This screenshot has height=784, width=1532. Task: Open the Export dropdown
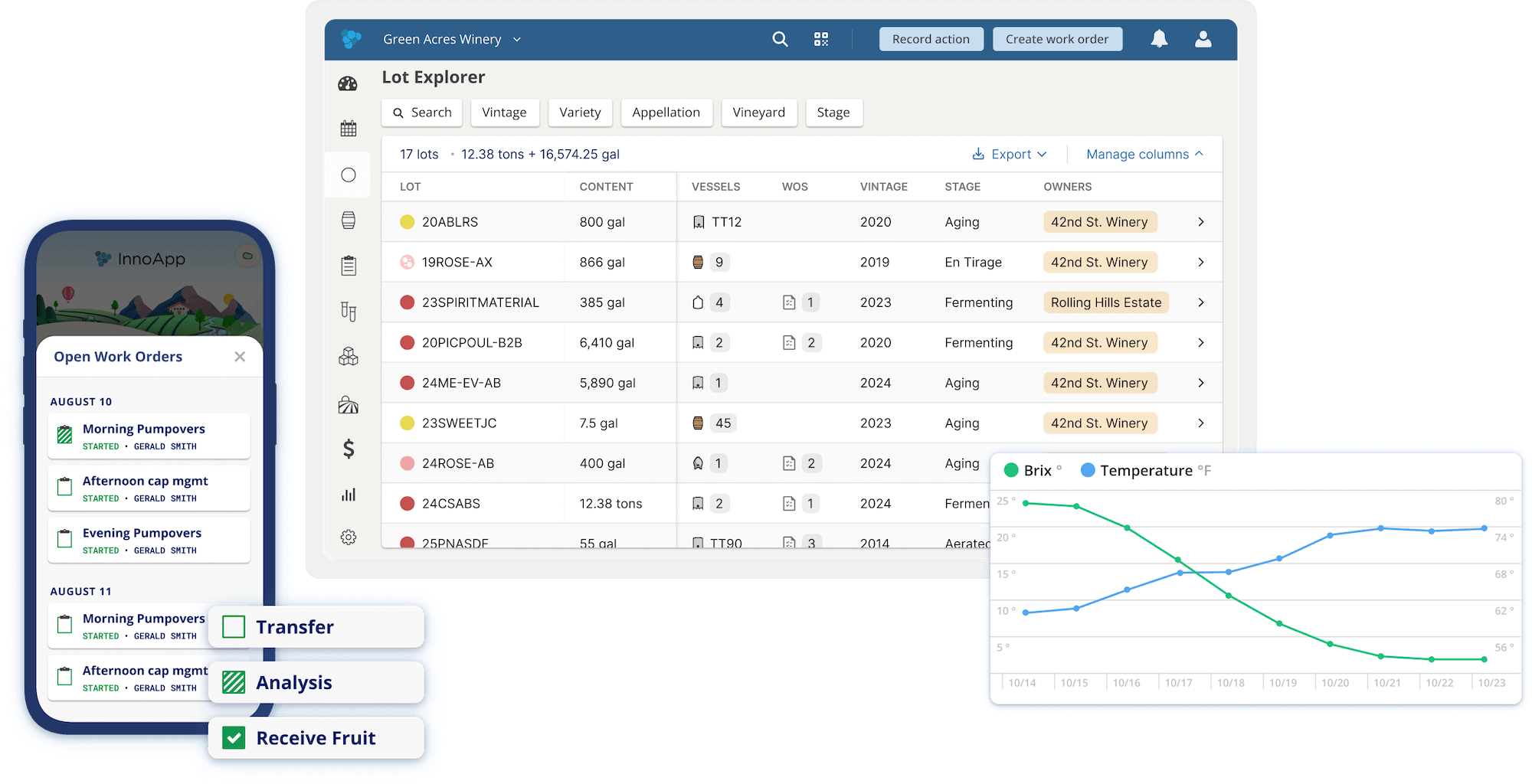tap(1009, 154)
